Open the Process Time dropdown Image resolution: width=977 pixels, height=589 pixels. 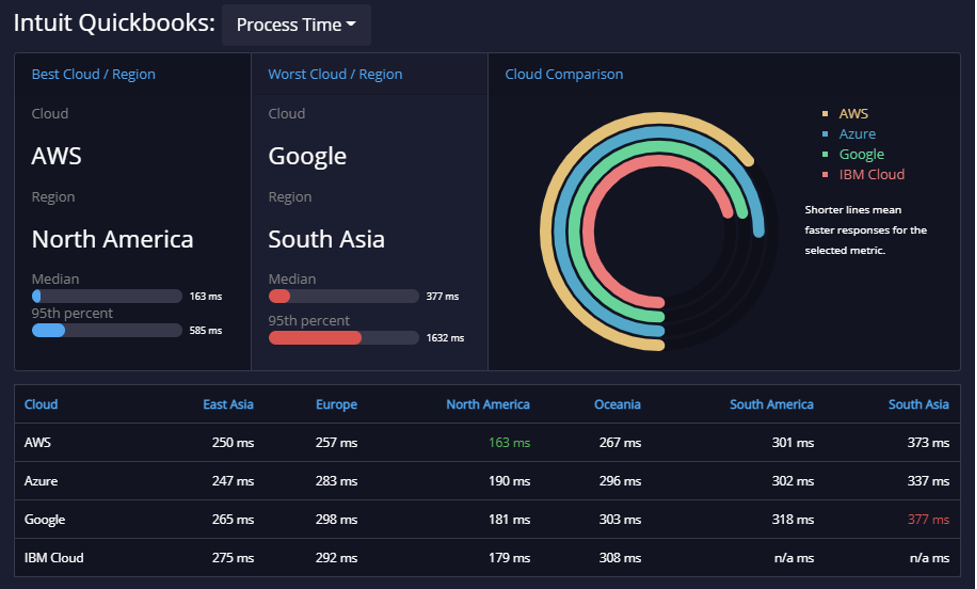click(296, 25)
